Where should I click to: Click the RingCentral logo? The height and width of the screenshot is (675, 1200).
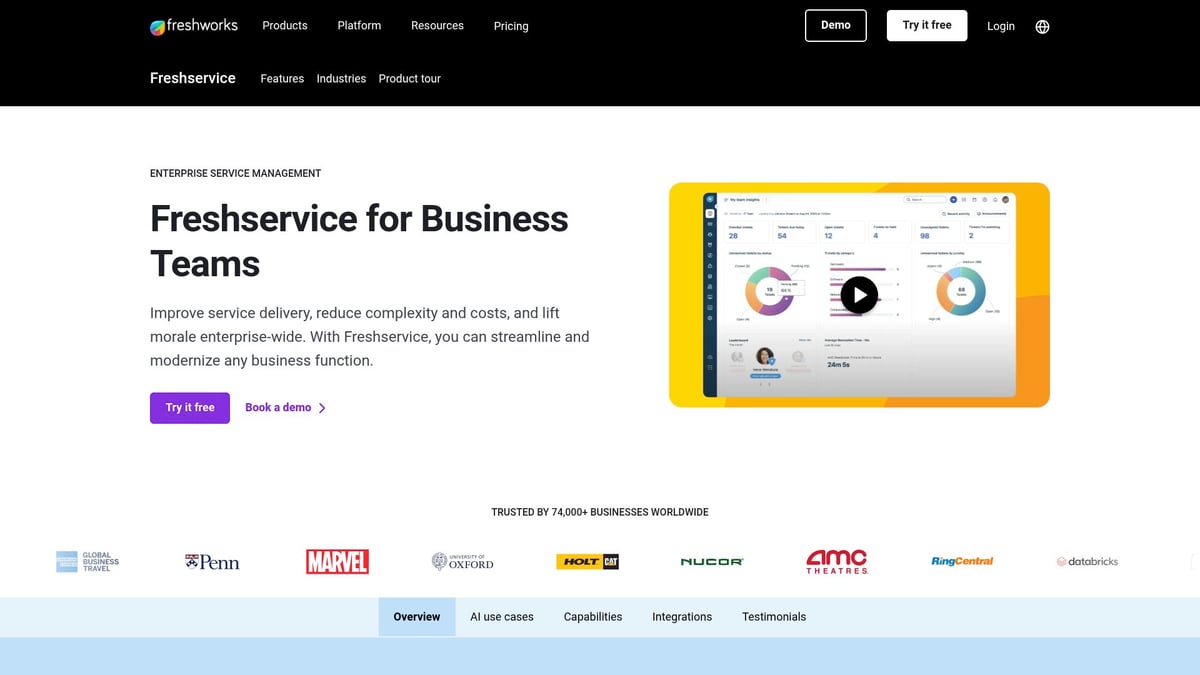(x=962, y=562)
